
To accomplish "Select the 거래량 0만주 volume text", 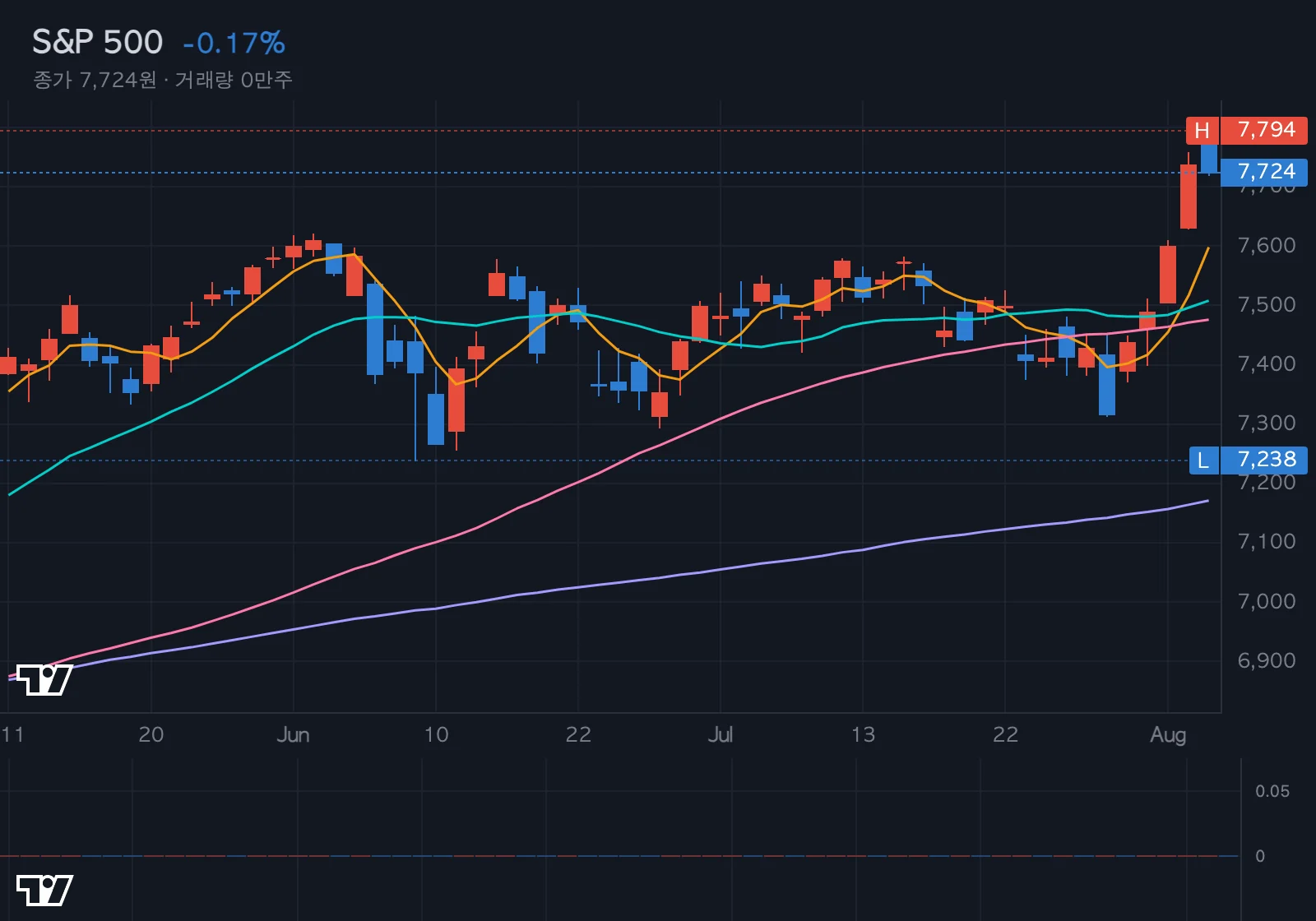I will pyautogui.click(x=234, y=80).
